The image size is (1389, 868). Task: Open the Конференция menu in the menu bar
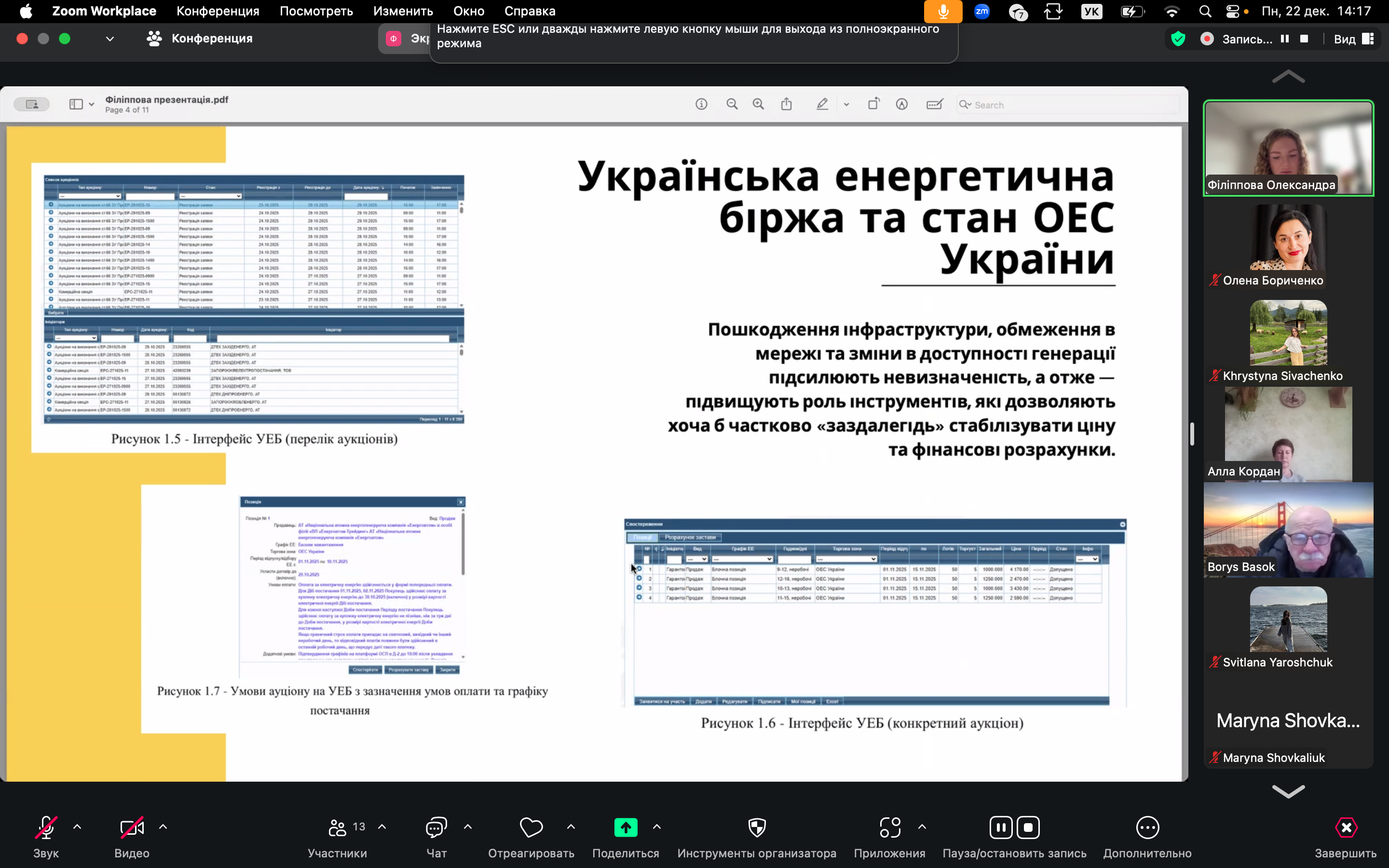point(218,11)
